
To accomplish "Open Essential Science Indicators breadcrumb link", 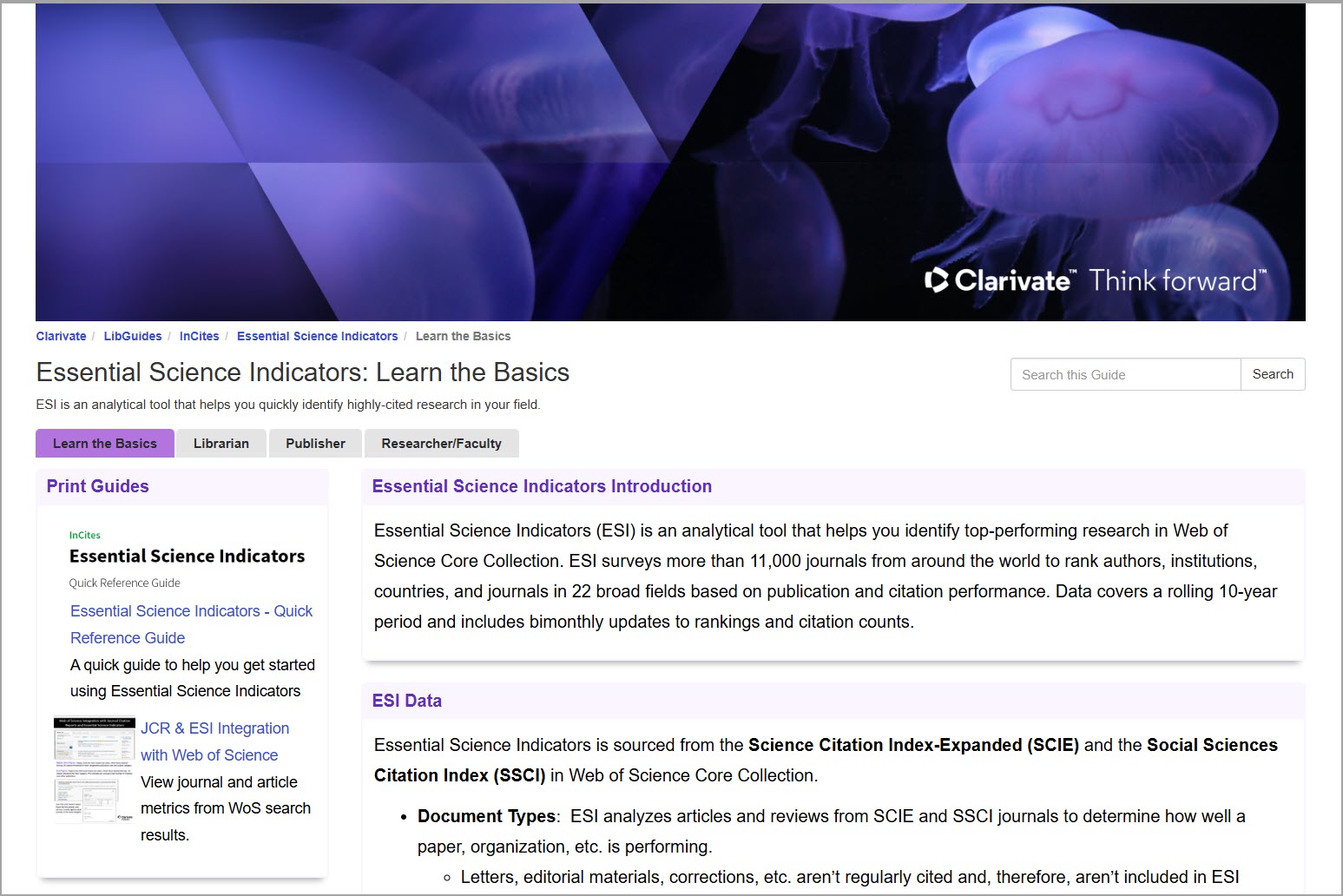I will click(x=317, y=336).
